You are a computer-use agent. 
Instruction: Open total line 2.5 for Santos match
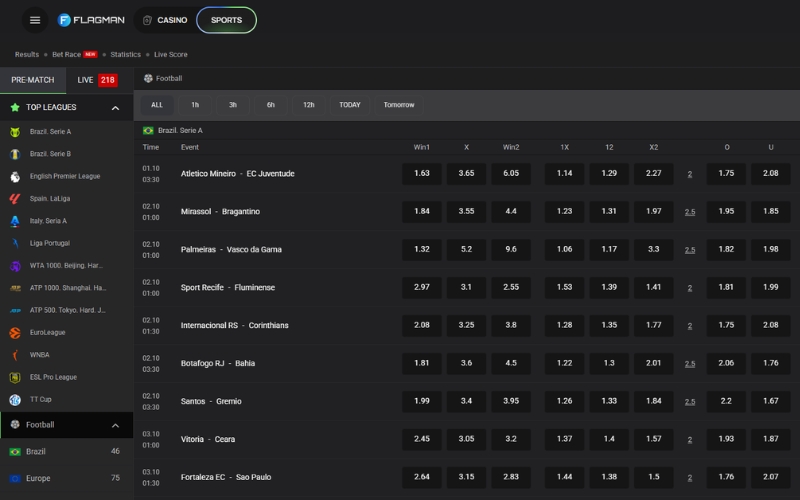click(x=690, y=402)
